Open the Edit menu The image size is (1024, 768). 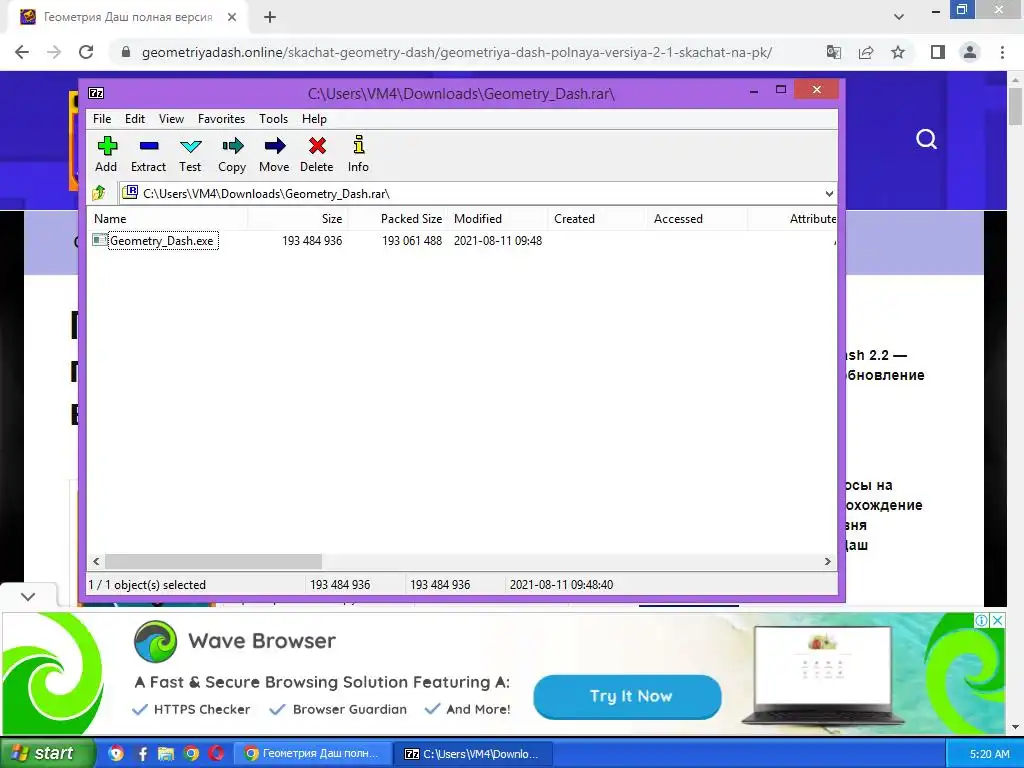[x=135, y=119]
